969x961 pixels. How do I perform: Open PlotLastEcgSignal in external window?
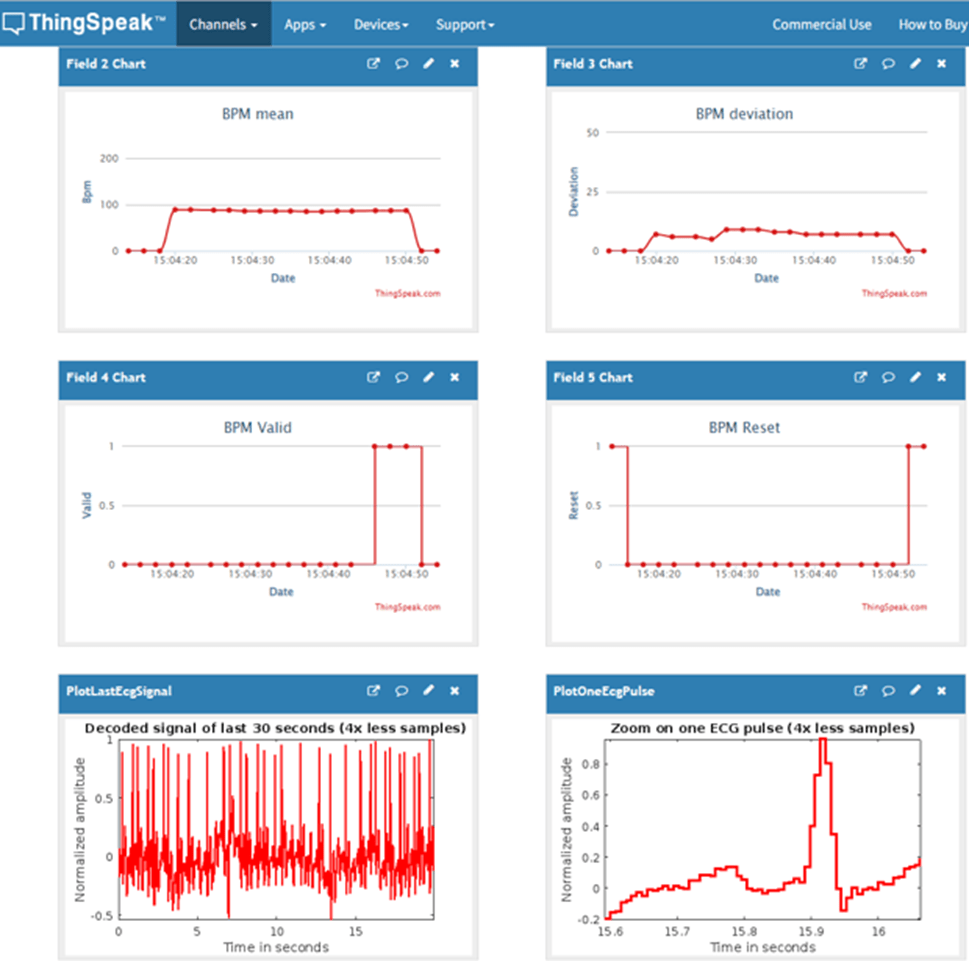pos(374,691)
